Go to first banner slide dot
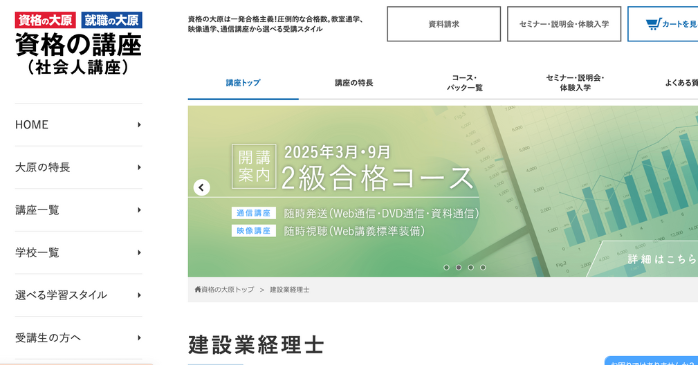The image size is (698, 365). tap(446, 268)
